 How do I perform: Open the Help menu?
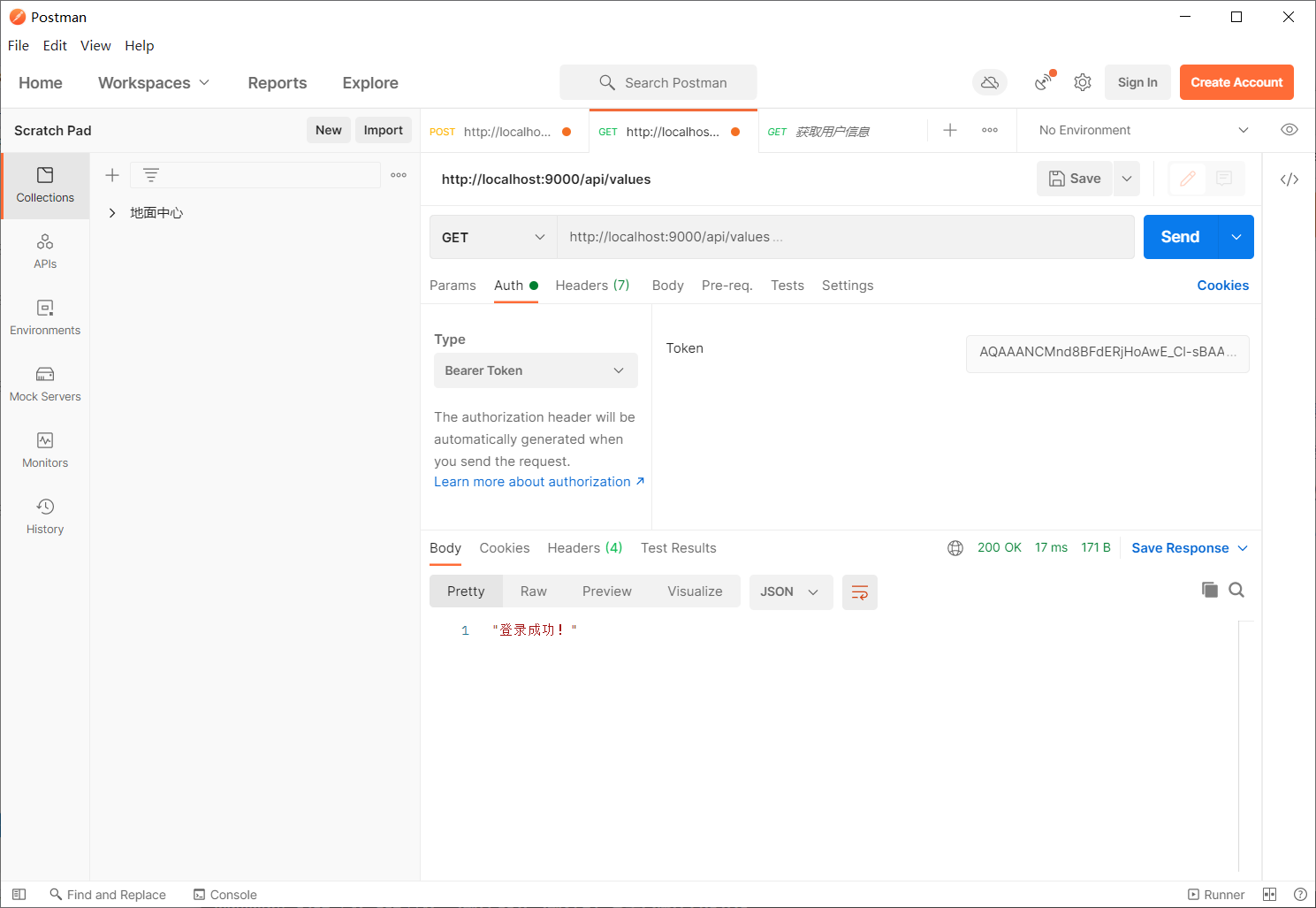click(x=140, y=46)
